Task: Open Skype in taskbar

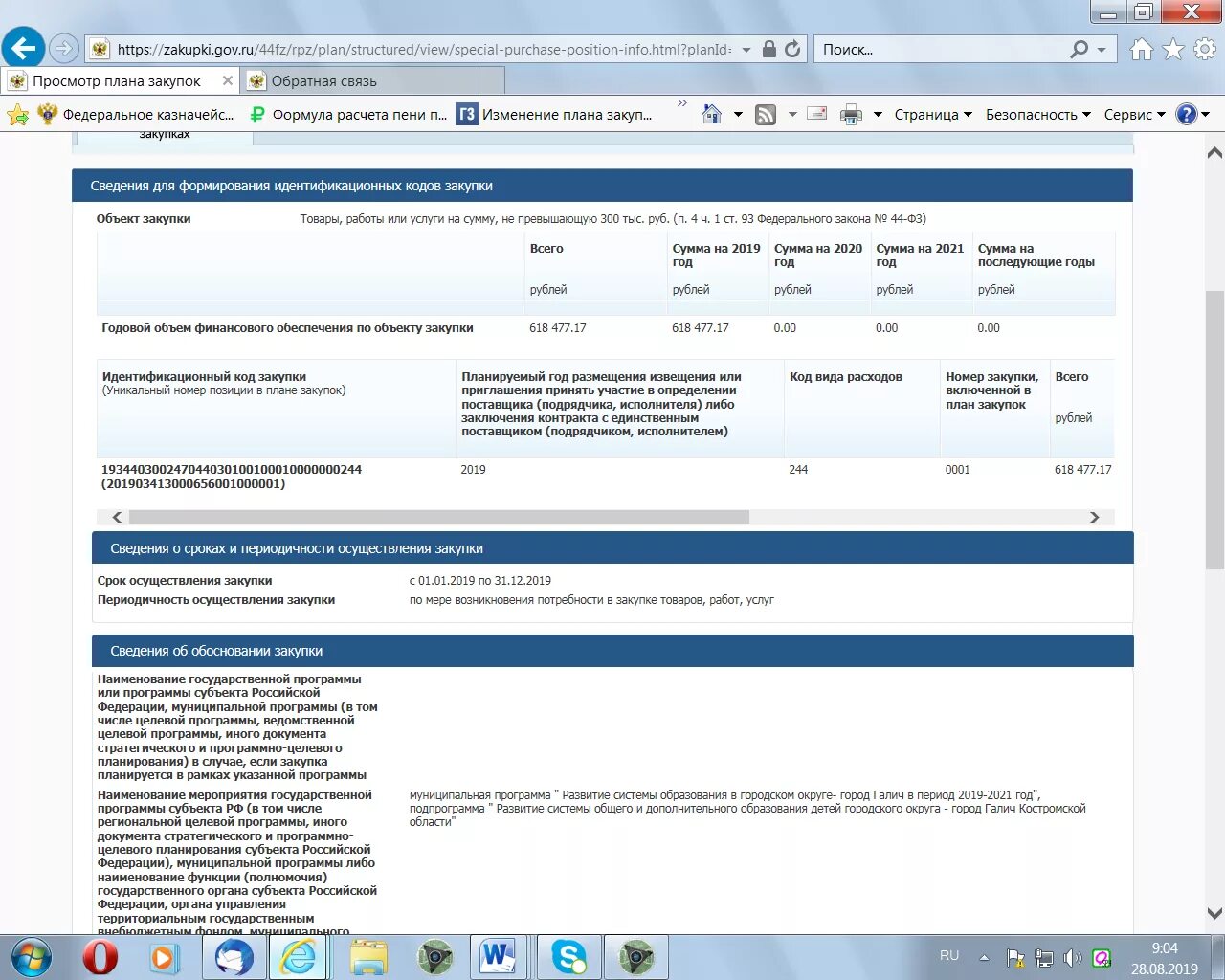Action: coord(569,957)
